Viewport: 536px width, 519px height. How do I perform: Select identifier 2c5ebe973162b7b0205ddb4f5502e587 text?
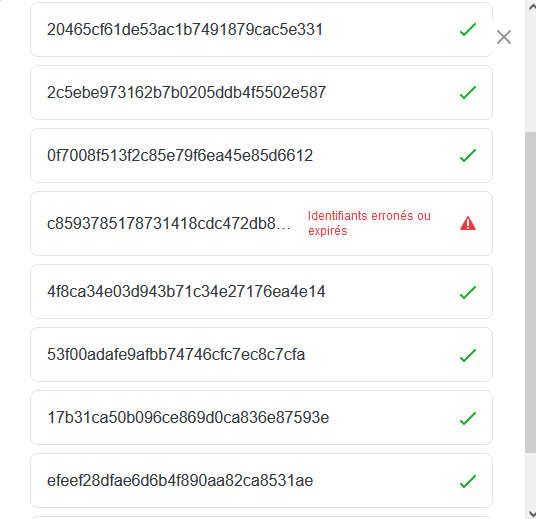pyautogui.click(x=186, y=92)
